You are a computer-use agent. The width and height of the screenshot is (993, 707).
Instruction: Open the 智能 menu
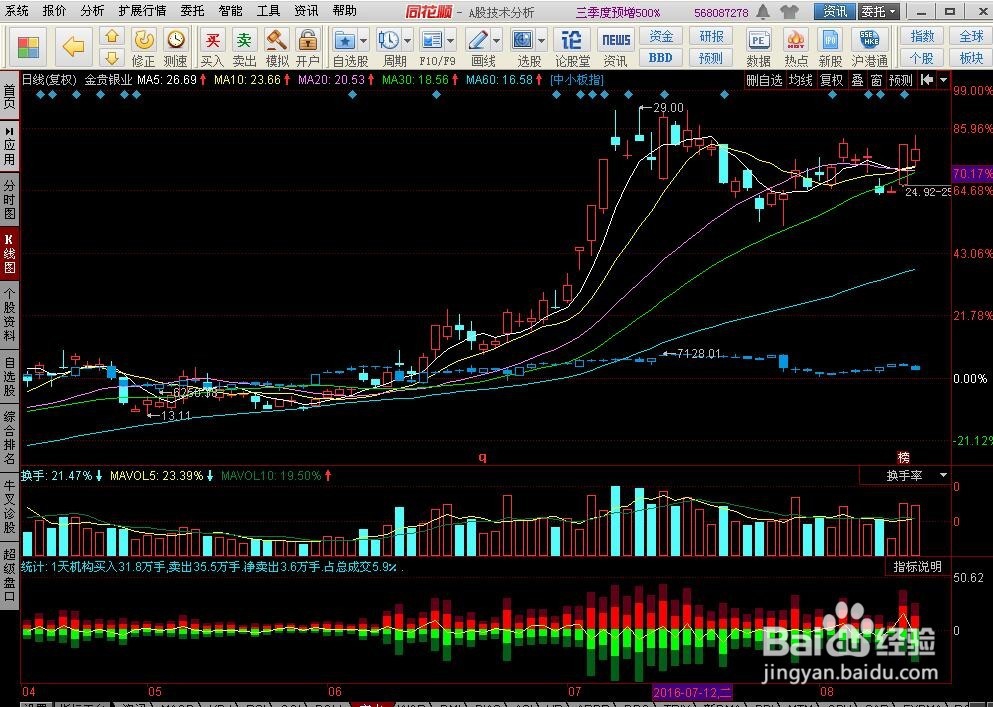231,11
